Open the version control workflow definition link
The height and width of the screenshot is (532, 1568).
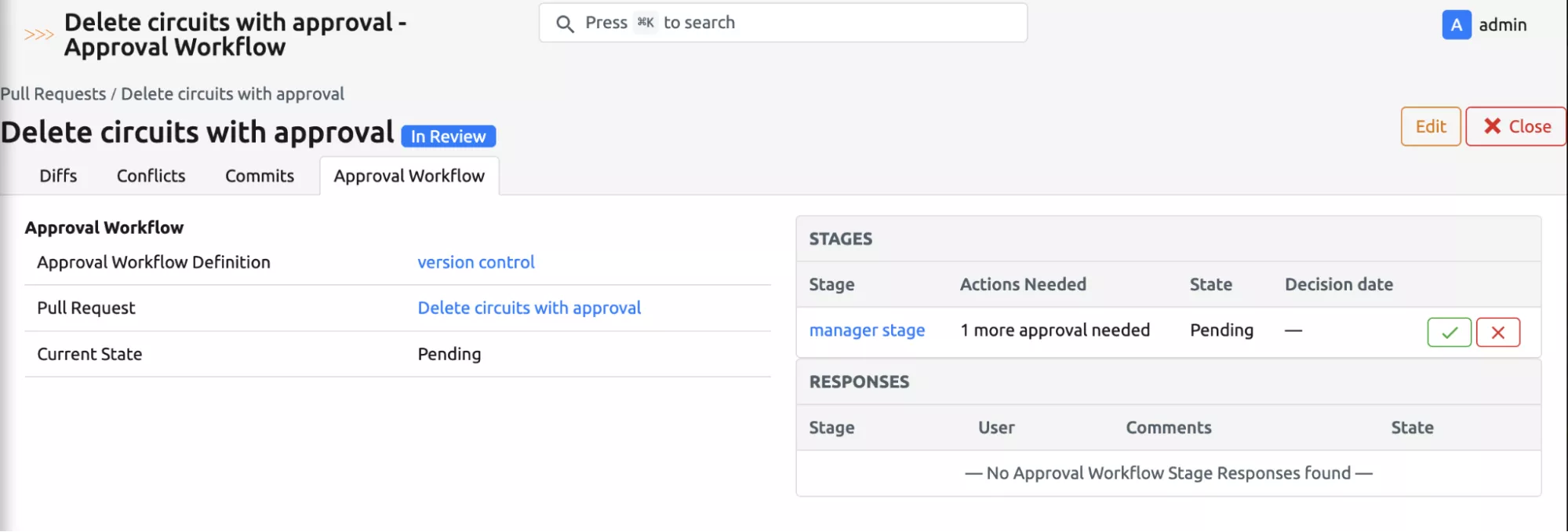coord(475,262)
